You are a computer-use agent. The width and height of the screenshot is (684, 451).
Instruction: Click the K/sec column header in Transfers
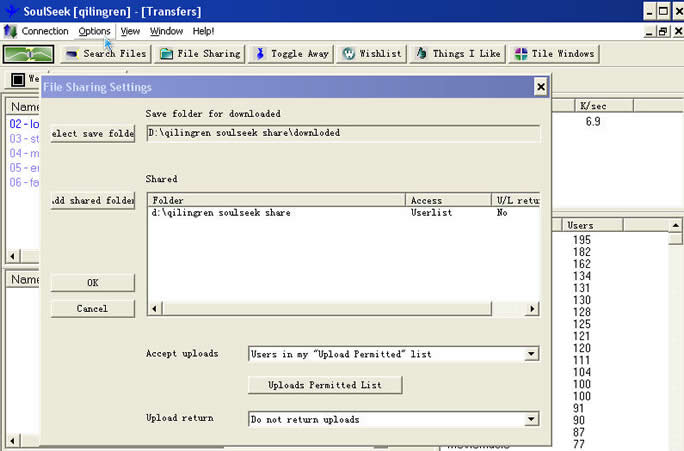coord(604,106)
